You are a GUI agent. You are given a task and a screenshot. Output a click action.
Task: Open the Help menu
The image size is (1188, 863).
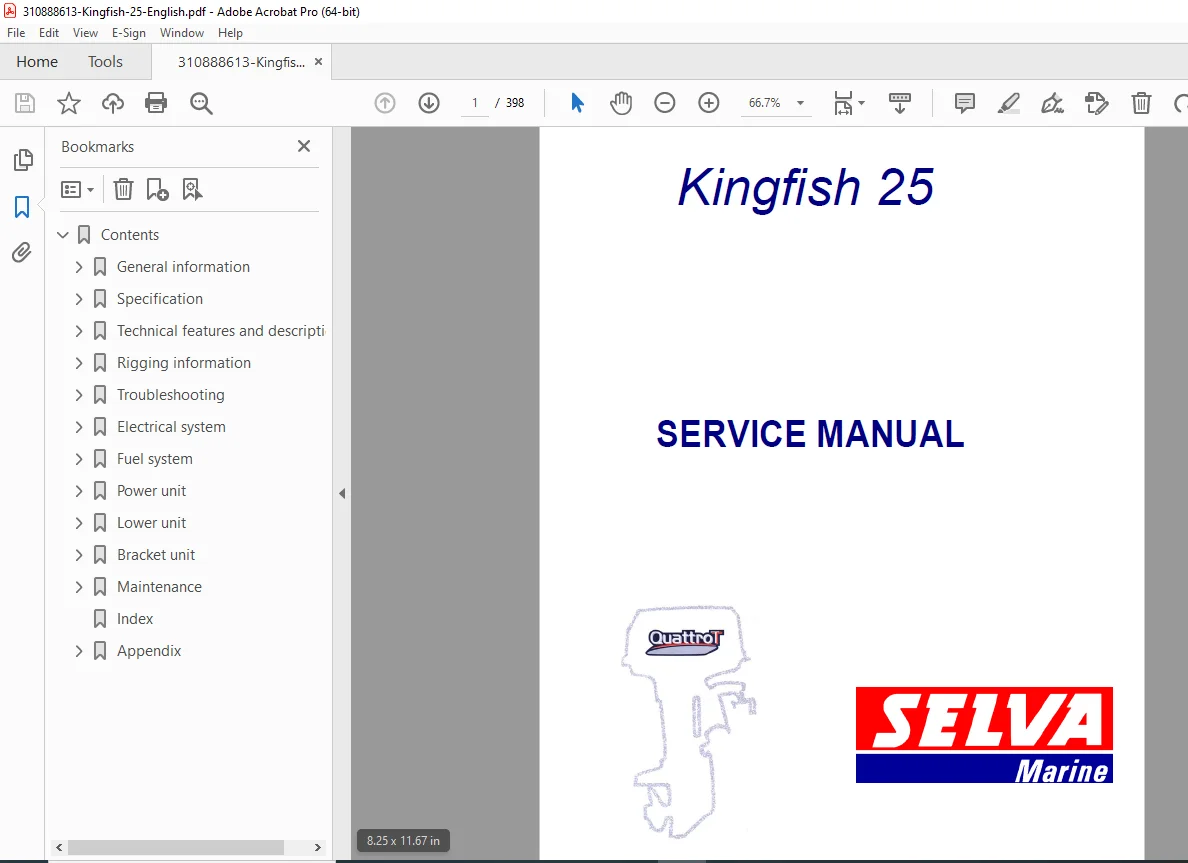click(230, 33)
